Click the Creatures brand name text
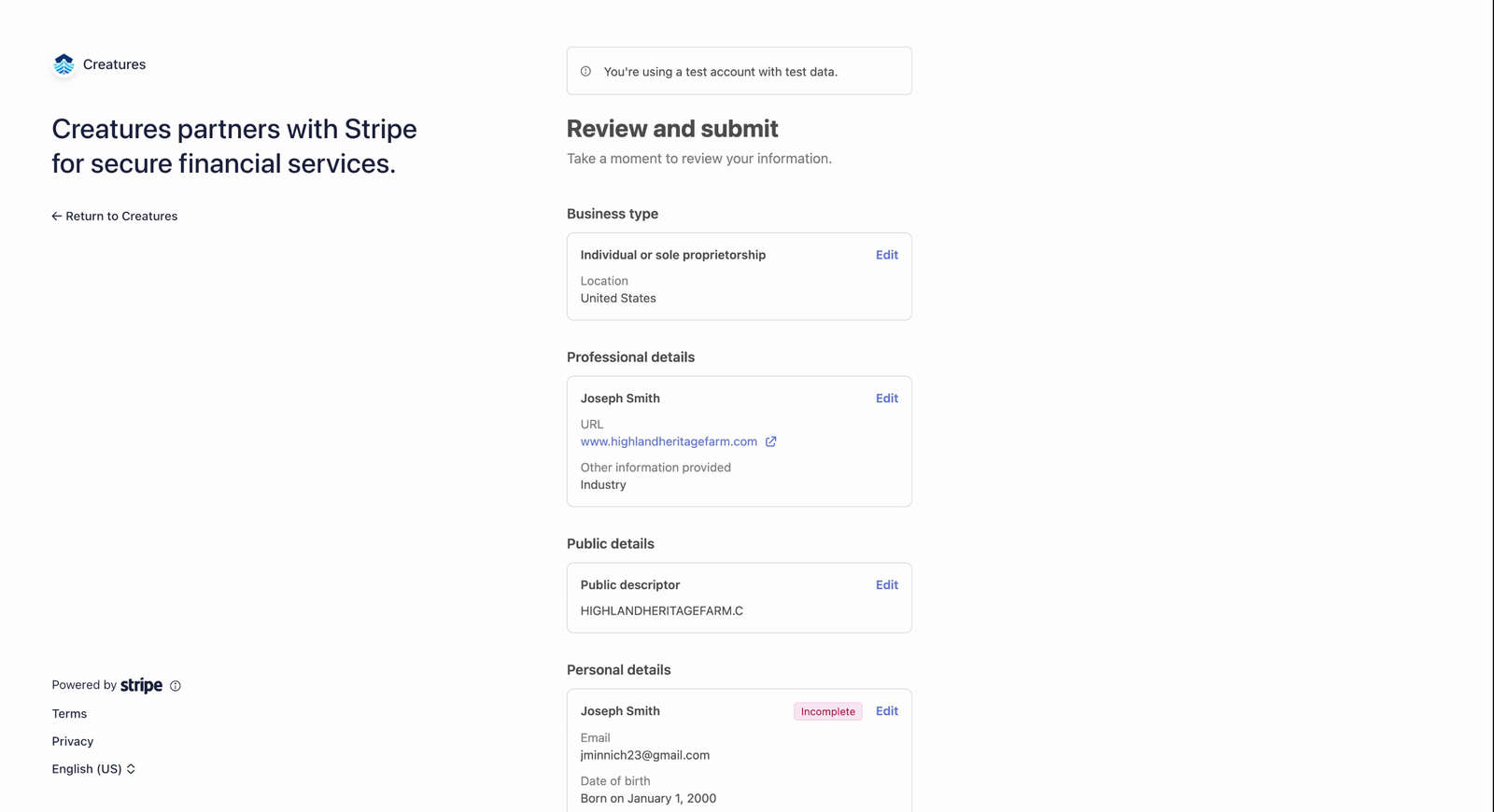 point(114,64)
